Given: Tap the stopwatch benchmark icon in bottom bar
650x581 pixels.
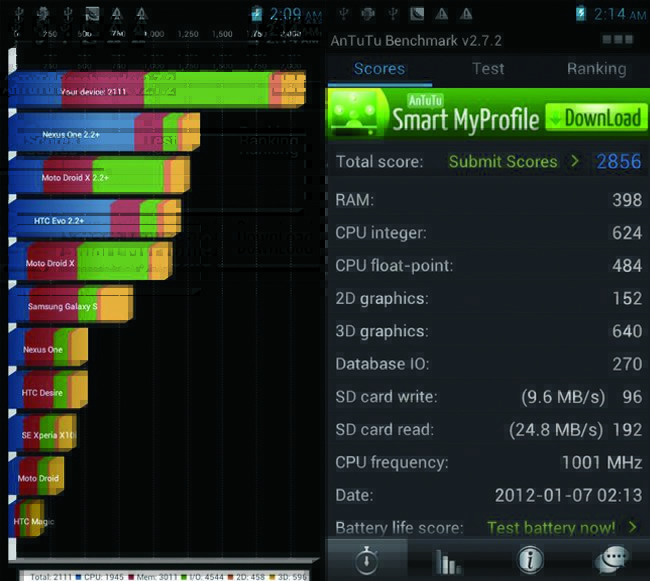Looking at the screenshot, I should coord(368,558).
